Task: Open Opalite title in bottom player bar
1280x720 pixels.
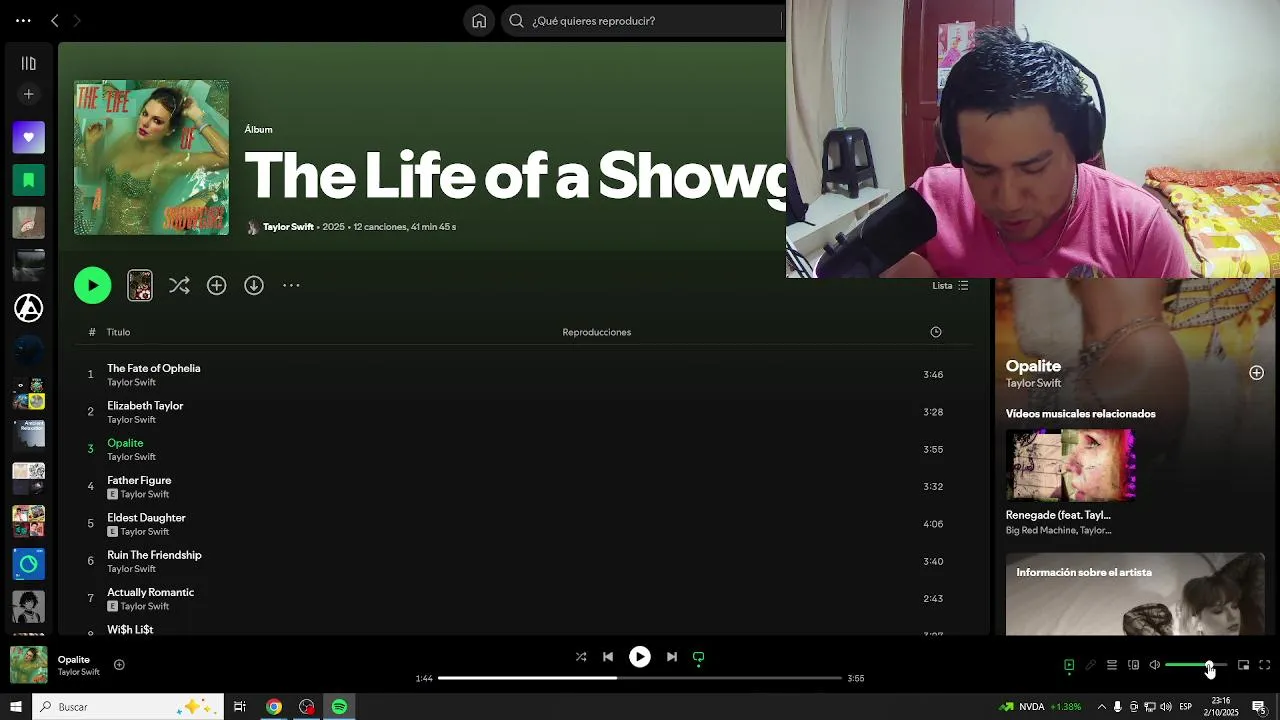Action: (x=74, y=660)
